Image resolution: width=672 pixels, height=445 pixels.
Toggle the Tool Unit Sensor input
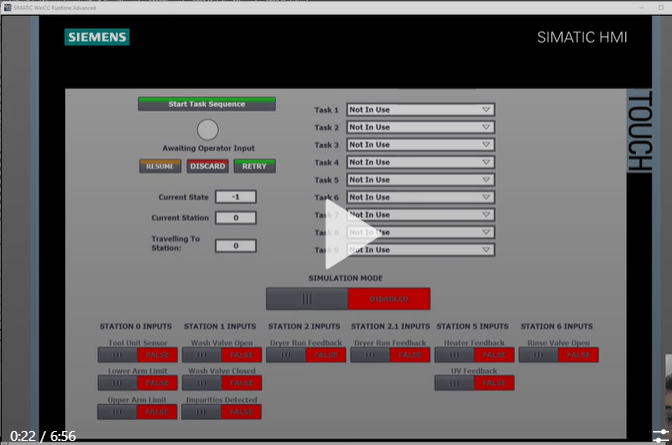136,355
